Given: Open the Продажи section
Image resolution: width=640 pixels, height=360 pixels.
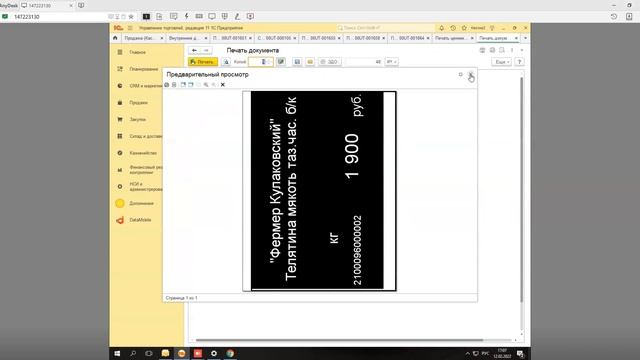Looking at the screenshot, I should pyautogui.click(x=138, y=102).
